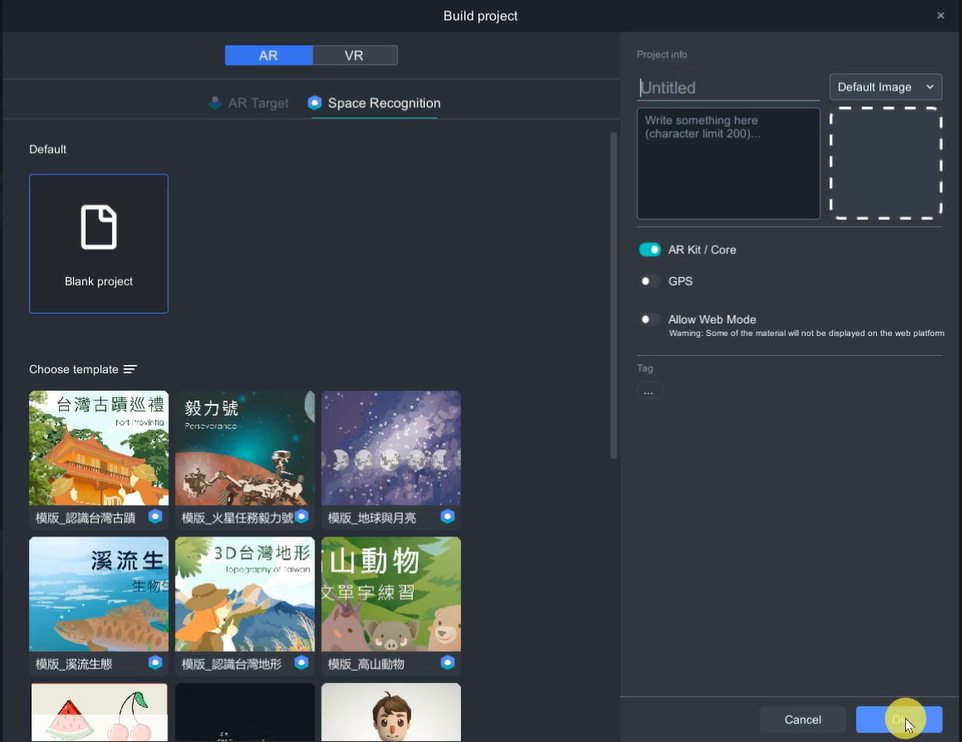Click badge icon on 模版_認識台灣古蹟 template
The height and width of the screenshot is (742, 962).
click(155, 517)
